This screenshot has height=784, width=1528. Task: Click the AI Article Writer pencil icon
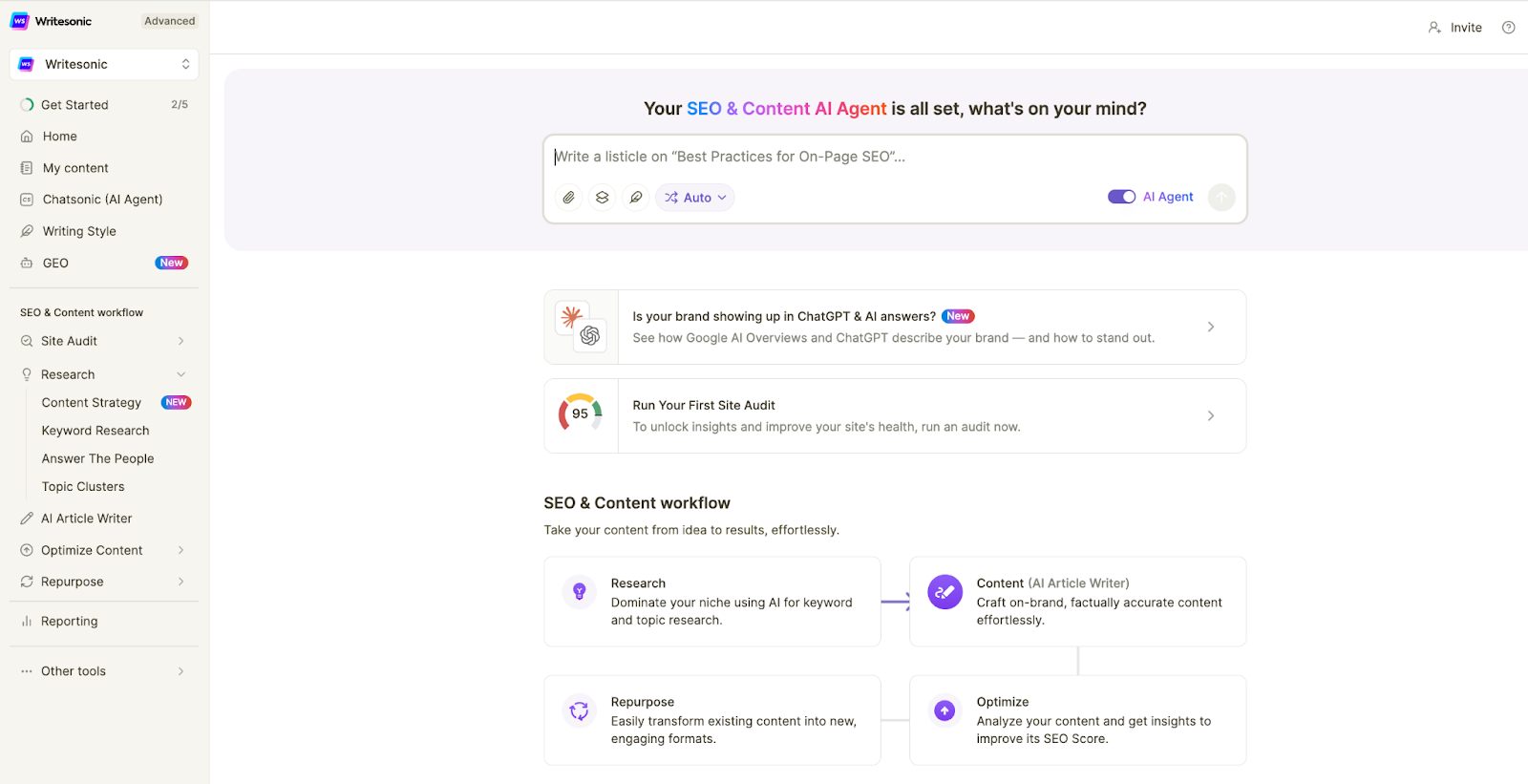tap(27, 519)
